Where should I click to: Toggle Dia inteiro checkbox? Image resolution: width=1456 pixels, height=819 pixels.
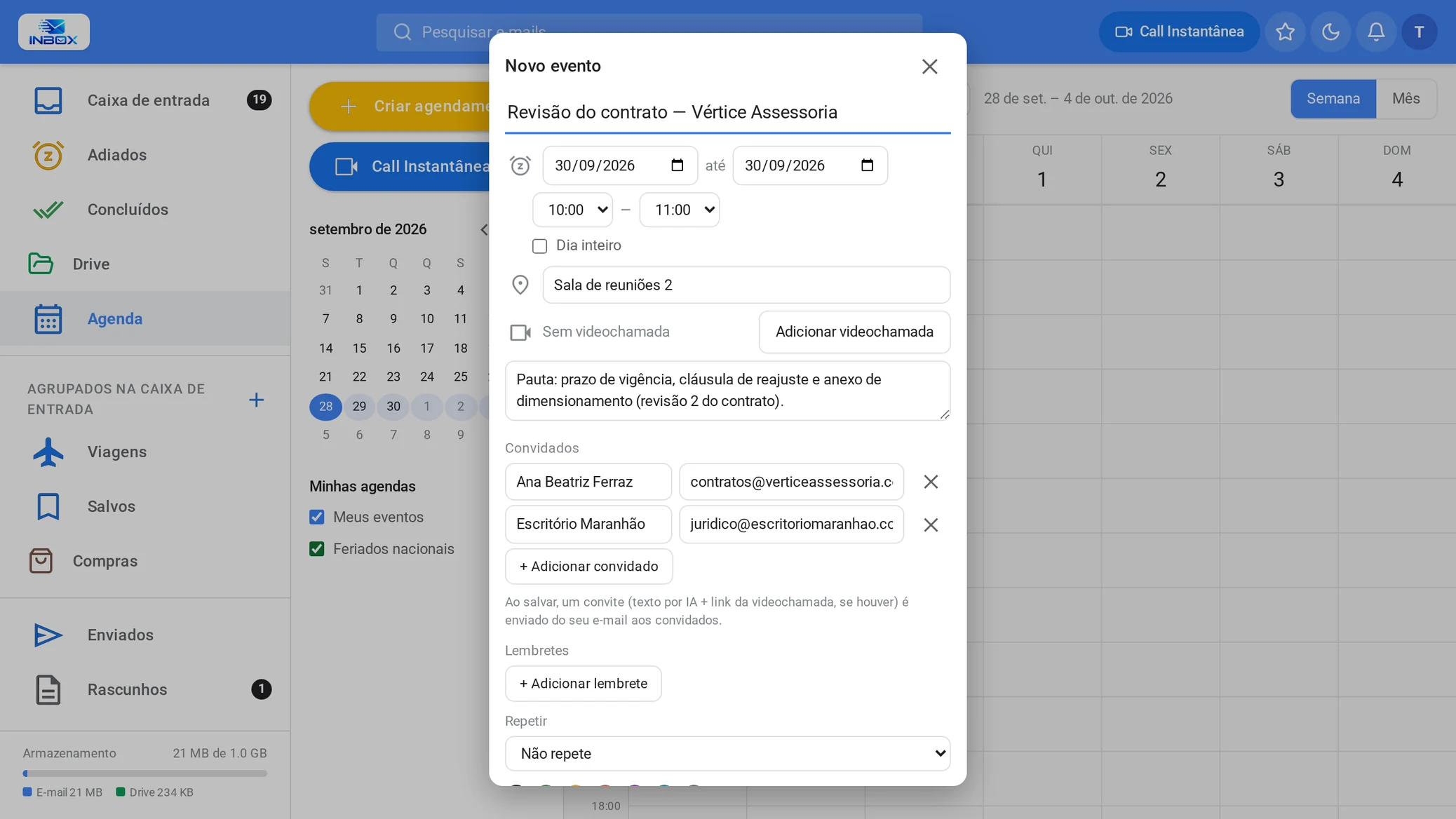point(539,246)
